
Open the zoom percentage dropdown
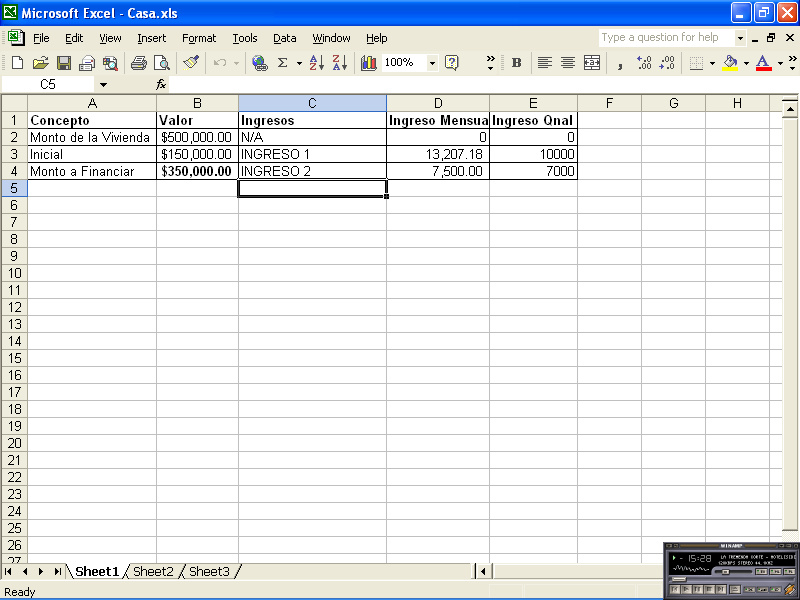pyautogui.click(x=432, y=63)
